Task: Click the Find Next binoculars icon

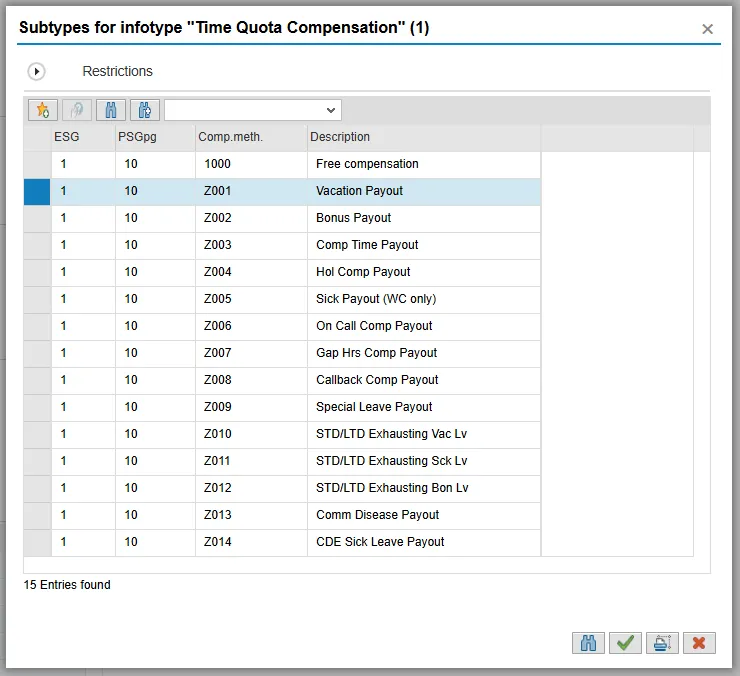Action: (x=145, y=110)
